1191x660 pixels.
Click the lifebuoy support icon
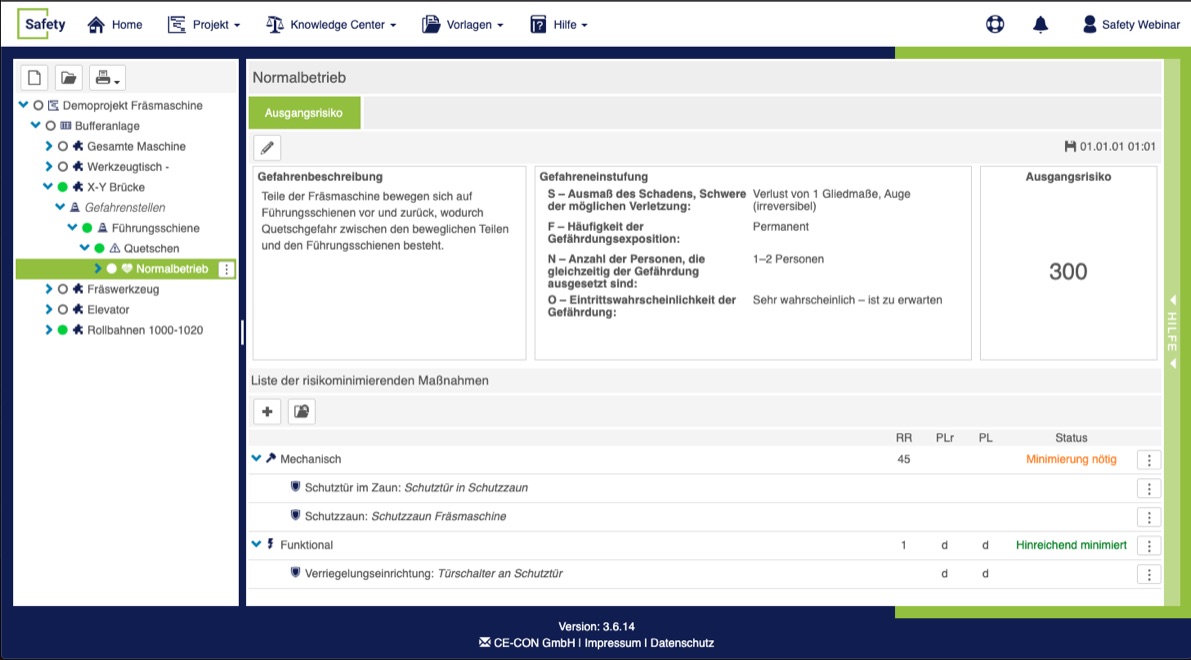click(x=995, y=24)
